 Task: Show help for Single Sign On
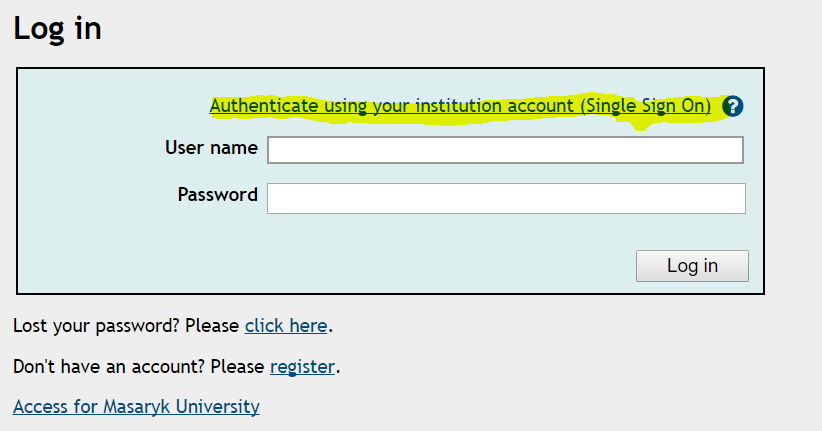pyautogui.click(x=733, y=106)
